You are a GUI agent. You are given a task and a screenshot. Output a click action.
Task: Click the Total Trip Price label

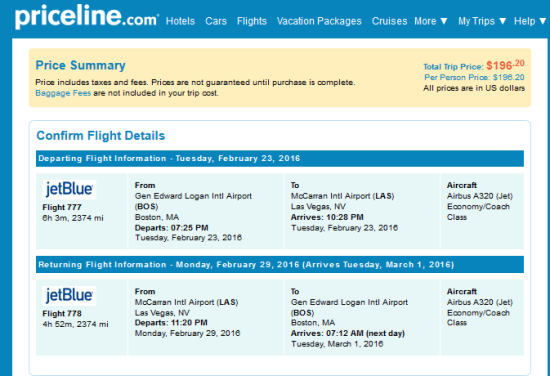click(x=453, y=67)
